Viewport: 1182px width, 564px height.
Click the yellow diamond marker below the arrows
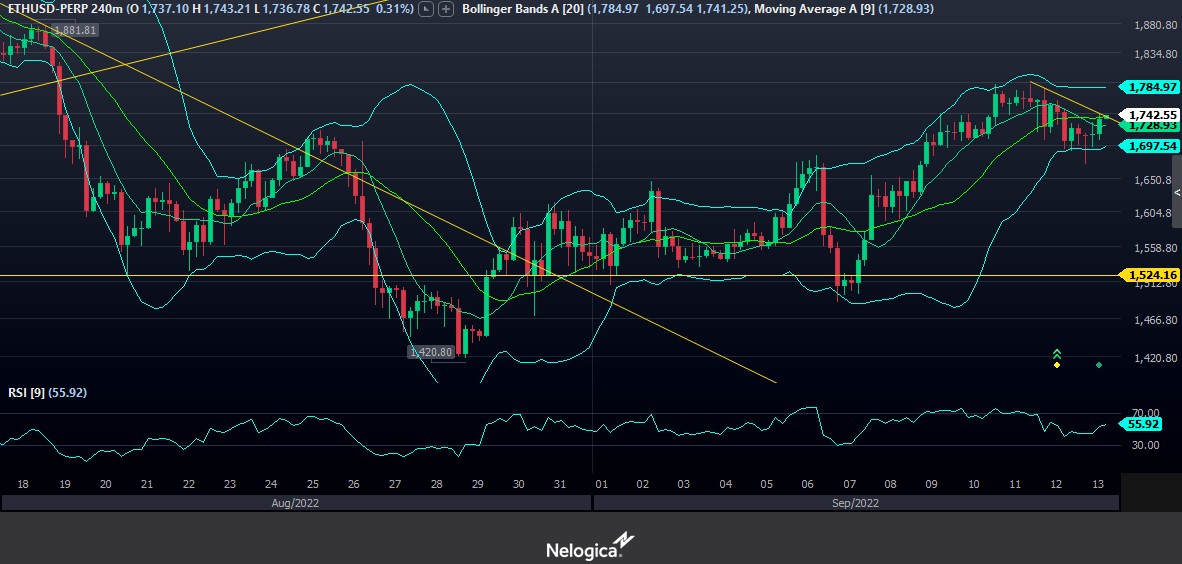(x=1057, y=365)
